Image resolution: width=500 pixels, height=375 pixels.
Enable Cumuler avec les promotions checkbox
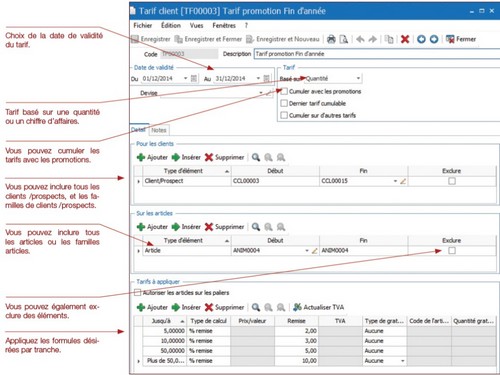284,91
